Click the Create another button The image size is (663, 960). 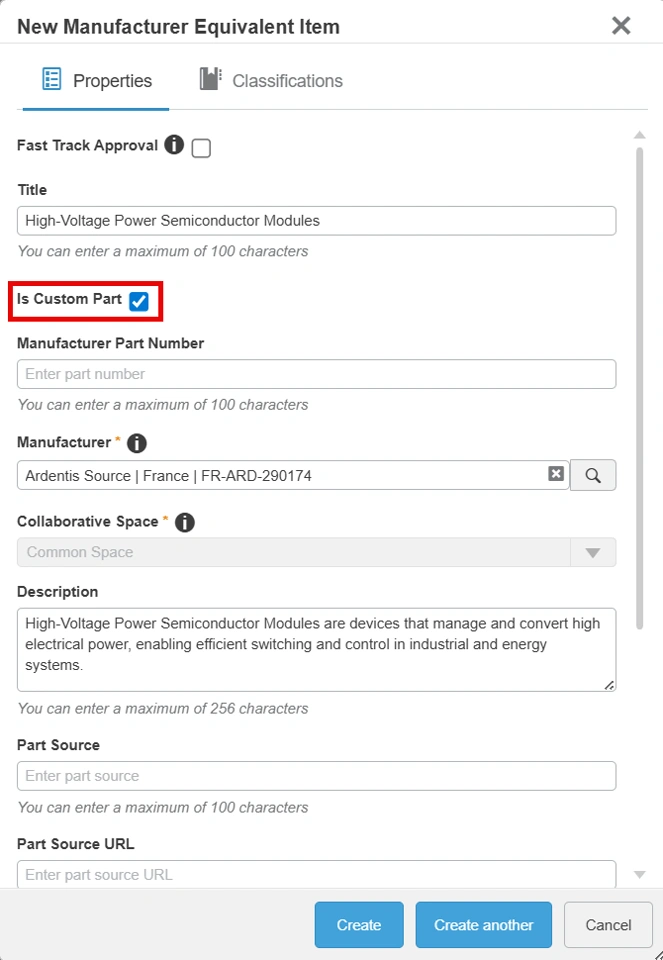484,924
